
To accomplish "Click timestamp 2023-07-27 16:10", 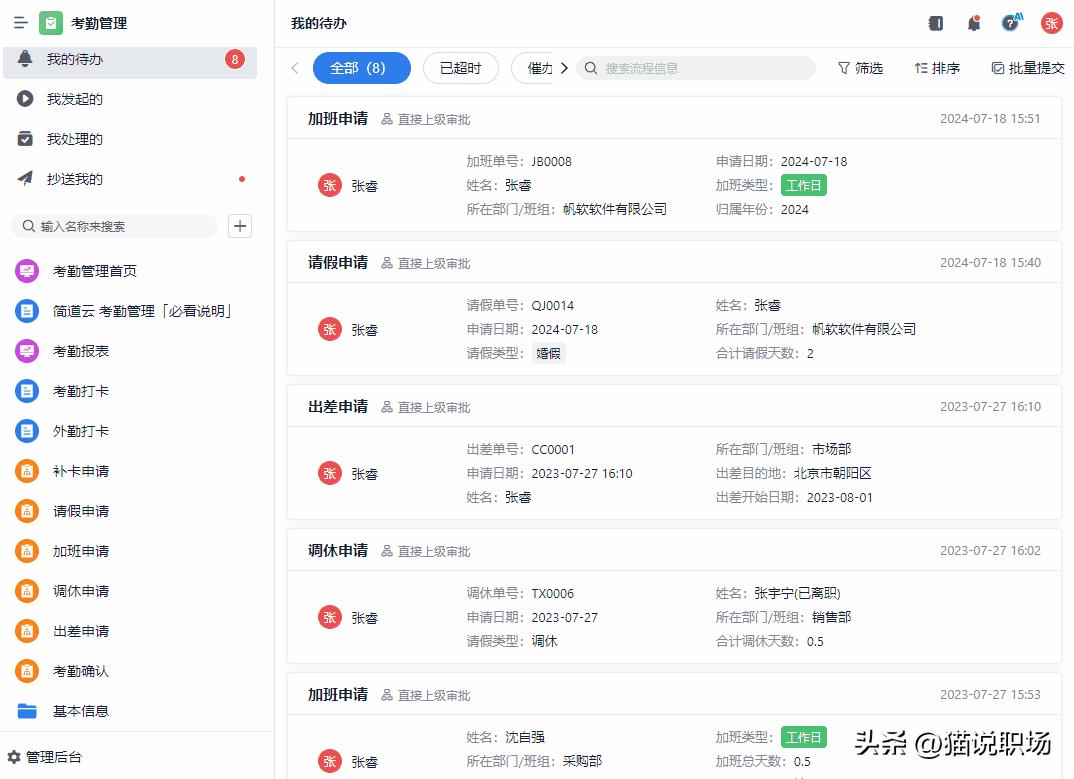I will click(990, 406).
